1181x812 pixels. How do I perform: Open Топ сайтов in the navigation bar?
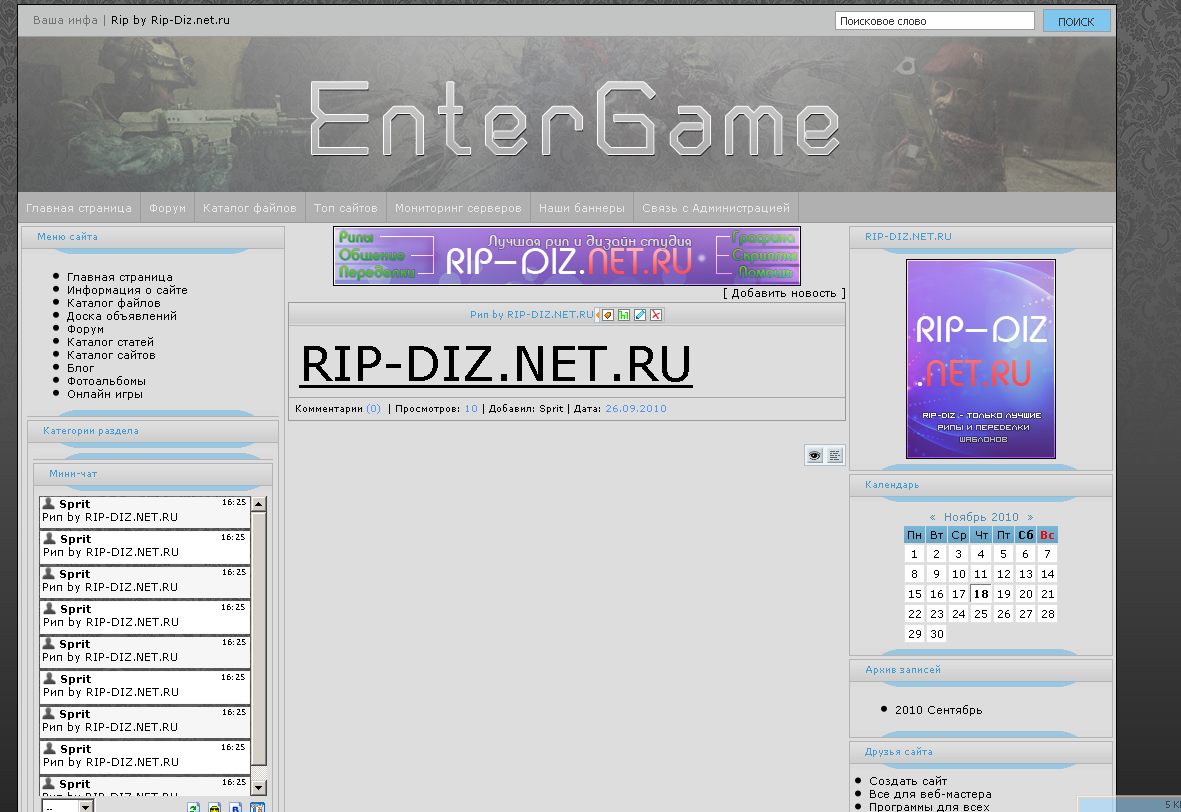tap(346, 208)
